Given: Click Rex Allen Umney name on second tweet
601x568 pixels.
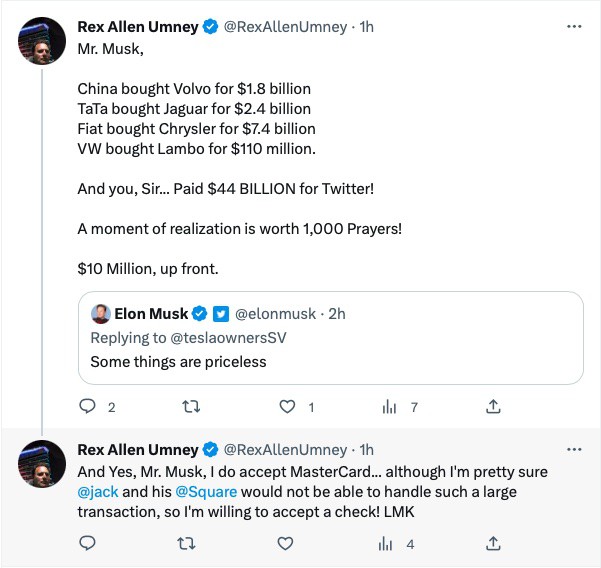Looking at the screenshot, I should point(137,450).
